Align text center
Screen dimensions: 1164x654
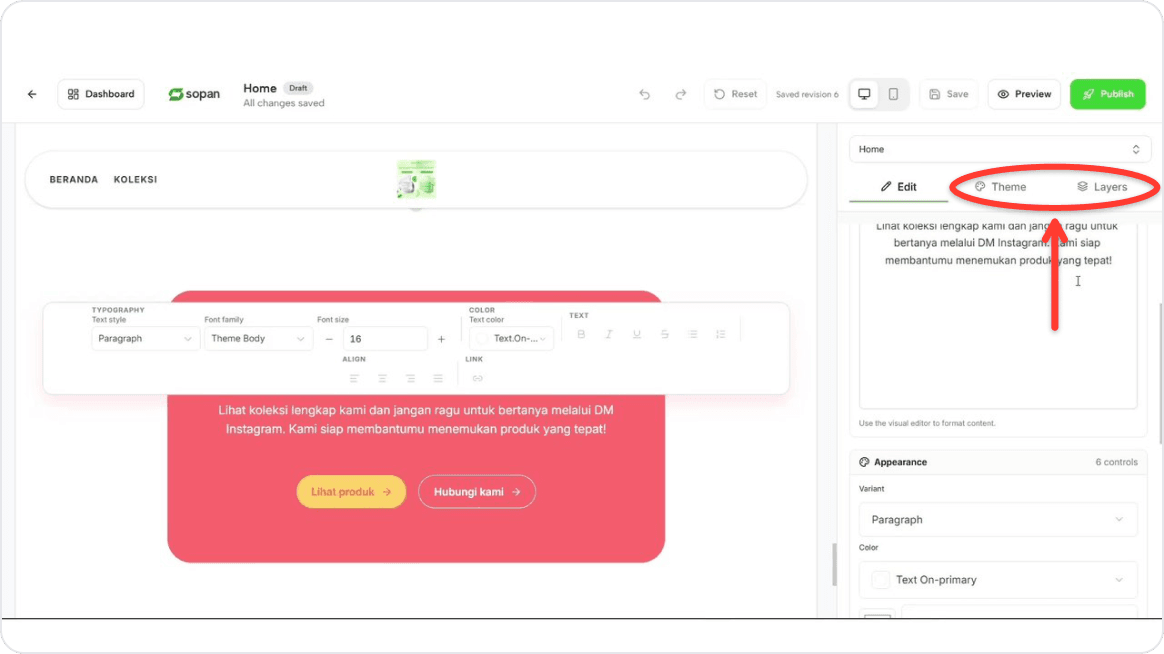[382, 379]
